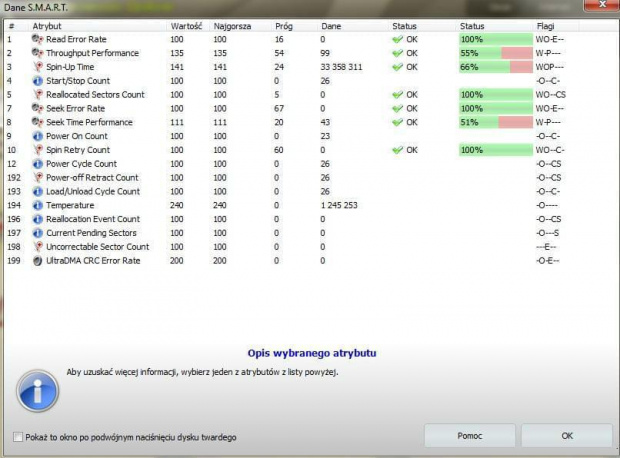This screenshot has height=458, width=620.
Task: Sort by the Atrybut column header
Action: click(47, 26)
